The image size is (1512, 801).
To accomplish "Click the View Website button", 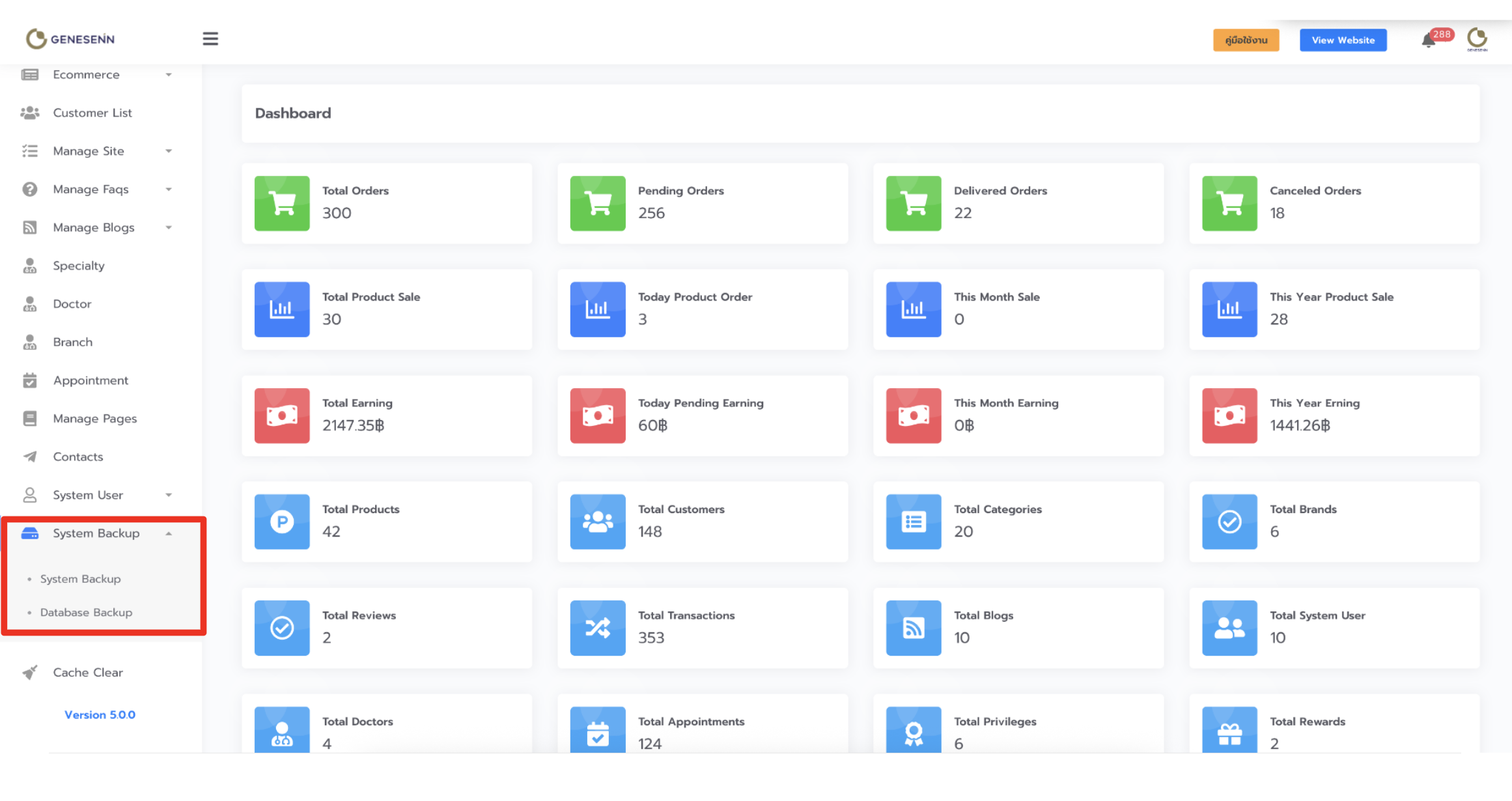I will [1343, 40].
